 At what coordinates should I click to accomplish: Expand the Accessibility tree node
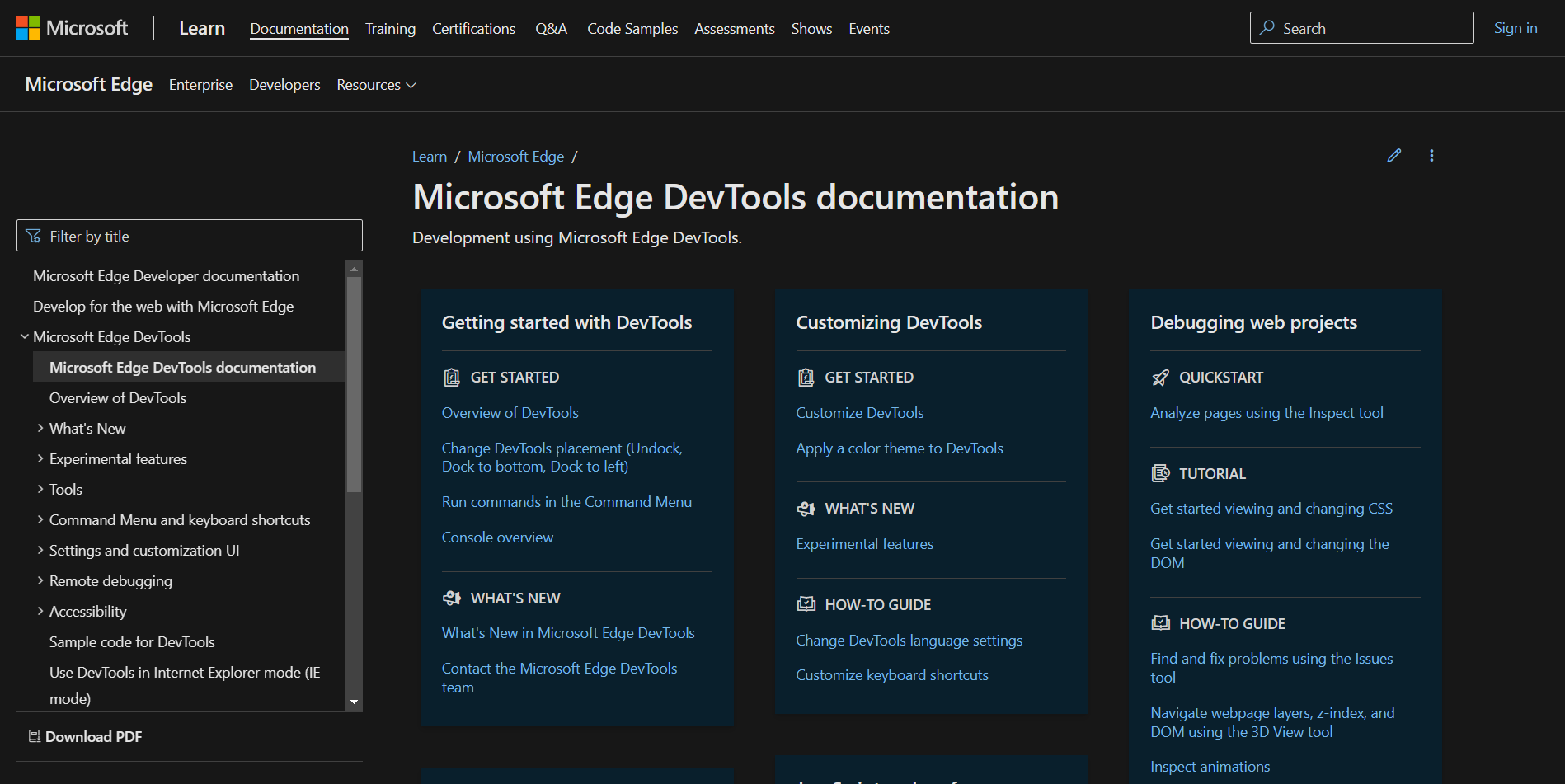pyautogui.click(x=40, y=611)
